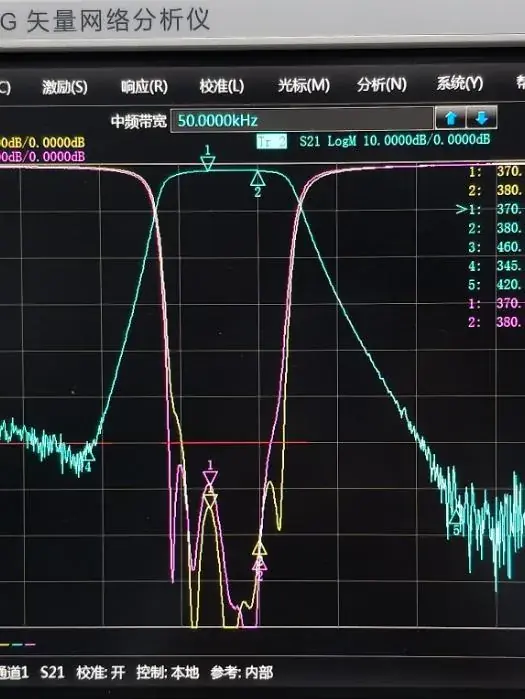Select green marker 4 on left noise floor
The height and width of the screenshot is (699, 525).
point(88,458)
